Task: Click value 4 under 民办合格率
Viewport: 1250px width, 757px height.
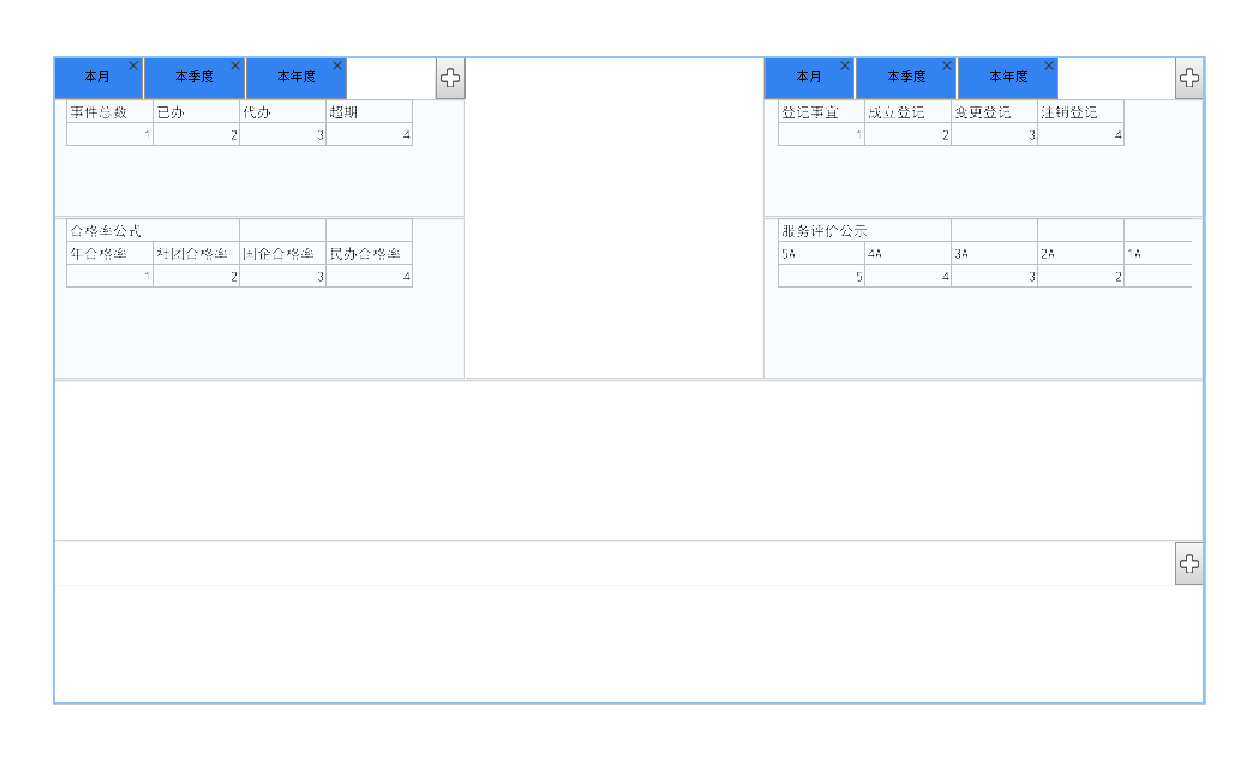Action: click(x=369, y=277)
